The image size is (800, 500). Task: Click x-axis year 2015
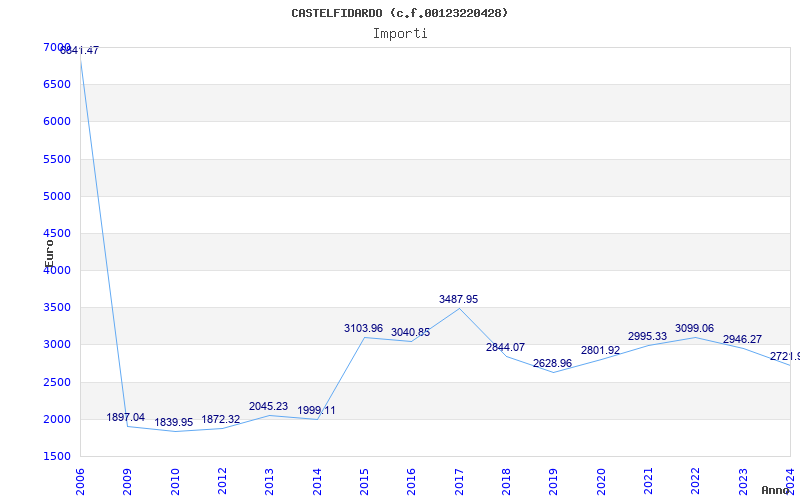(364, 482)
